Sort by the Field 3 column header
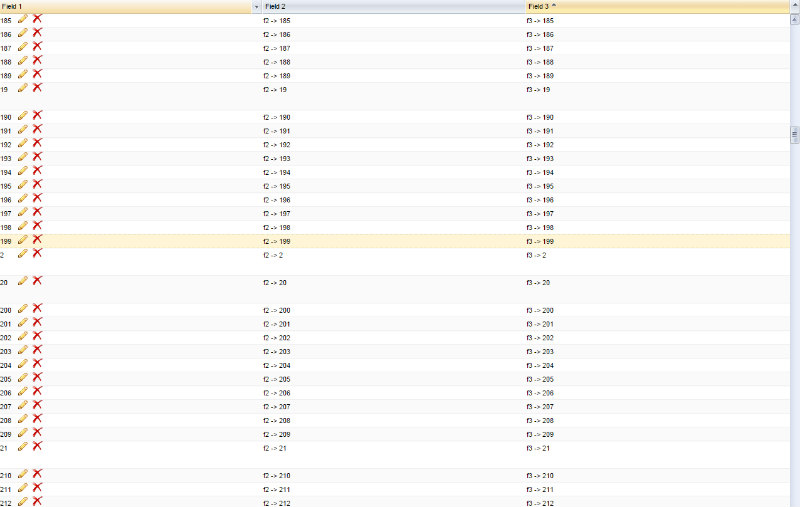The width and height of the screenshot is (800, 507). coord(542,7)
